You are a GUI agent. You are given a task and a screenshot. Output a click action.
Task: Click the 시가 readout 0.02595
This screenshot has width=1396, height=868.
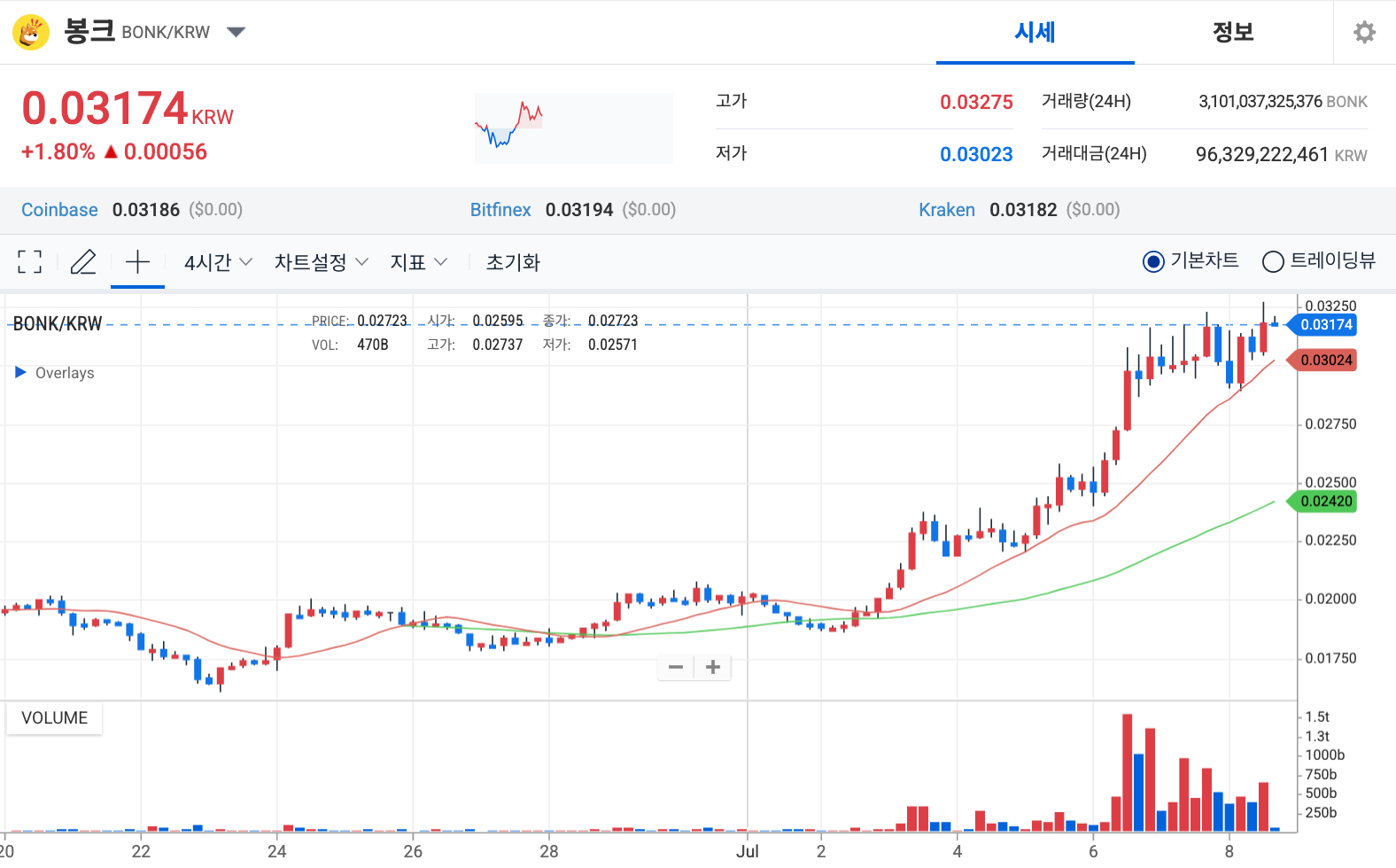498,321
